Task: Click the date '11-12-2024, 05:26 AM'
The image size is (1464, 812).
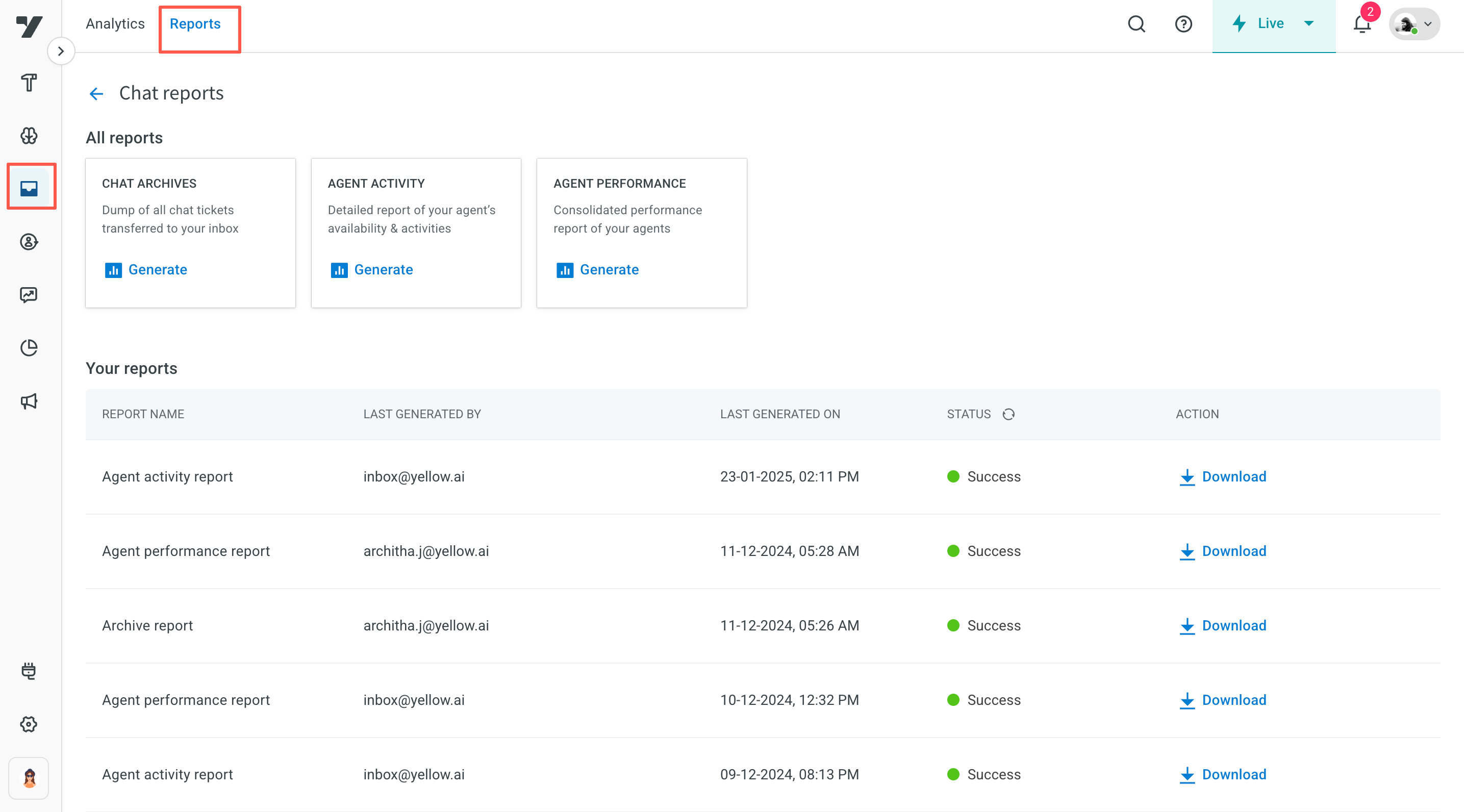Action: click(x=789, y=626)
